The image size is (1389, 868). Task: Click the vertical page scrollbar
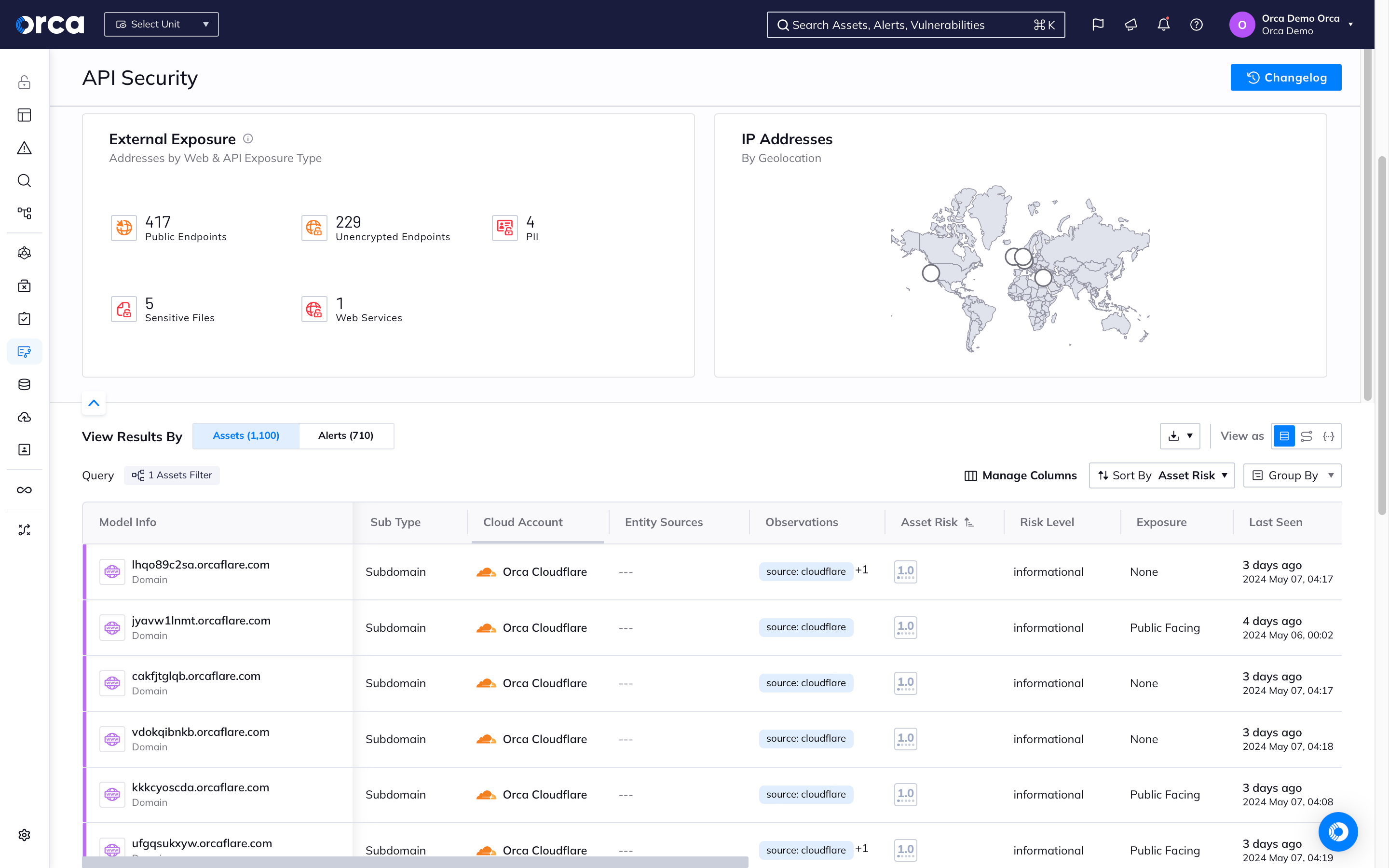pos(1382,336)
